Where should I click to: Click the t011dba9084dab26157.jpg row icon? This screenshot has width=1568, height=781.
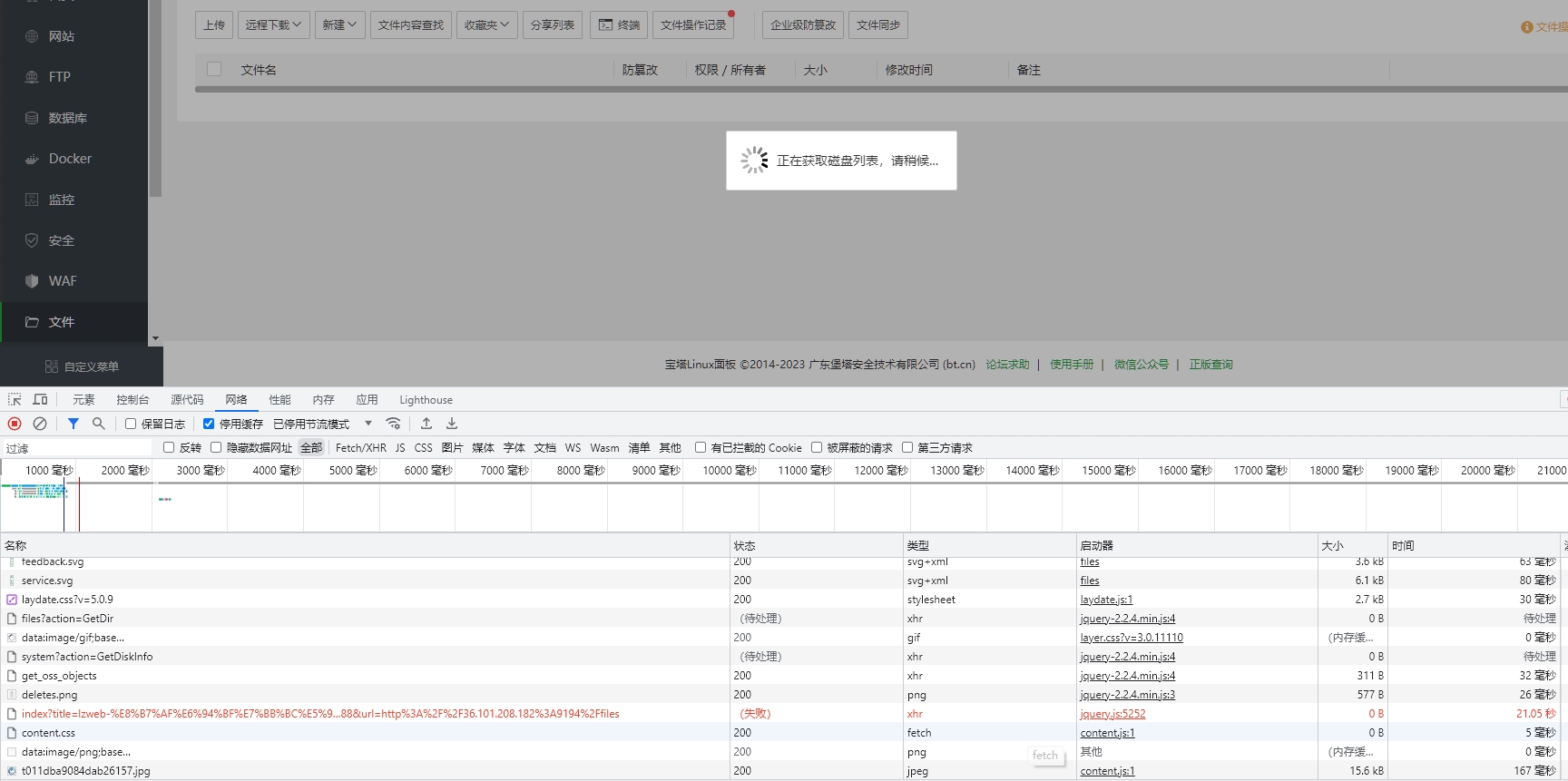tap(12, 771)
